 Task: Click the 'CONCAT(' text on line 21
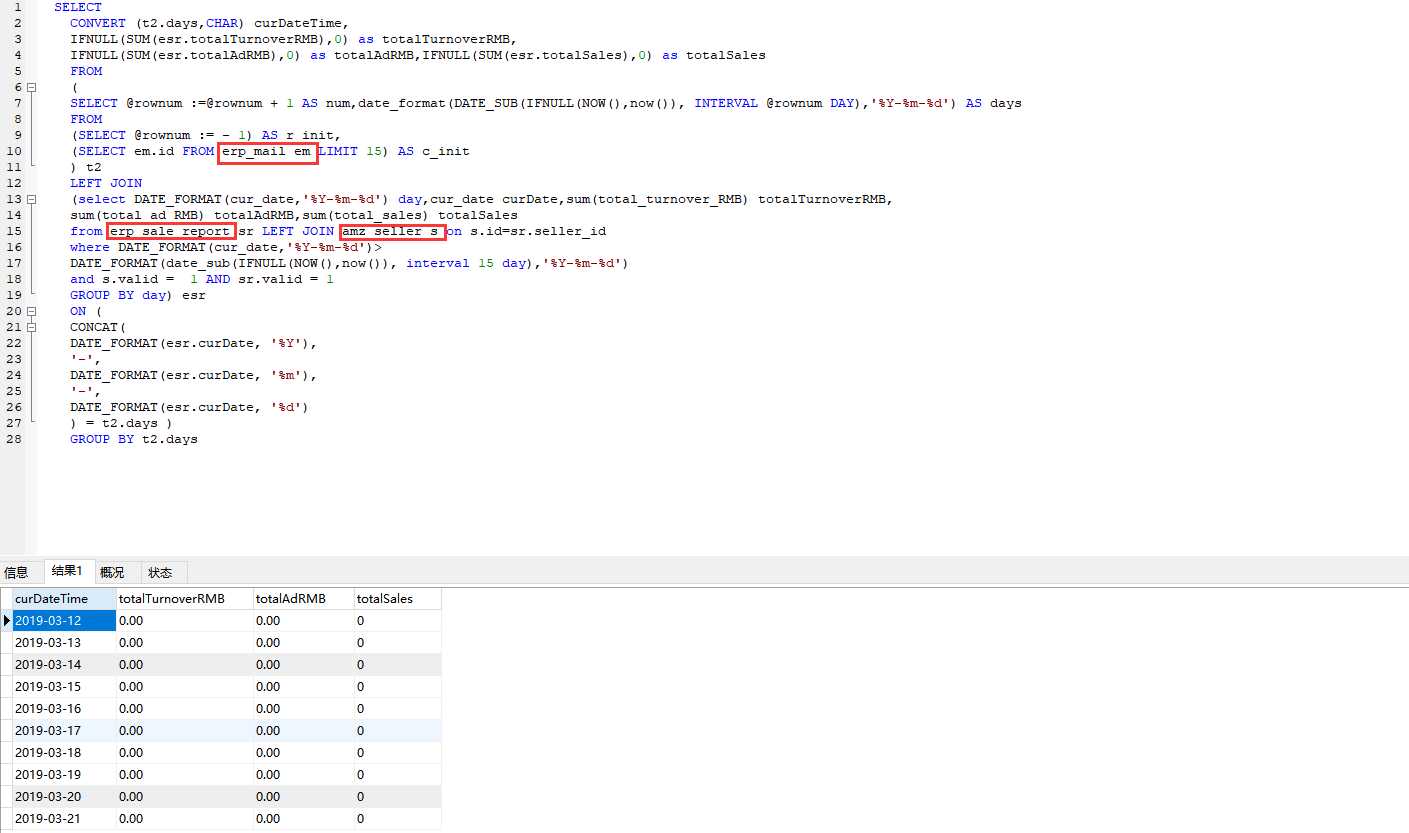tap(98, 327)
